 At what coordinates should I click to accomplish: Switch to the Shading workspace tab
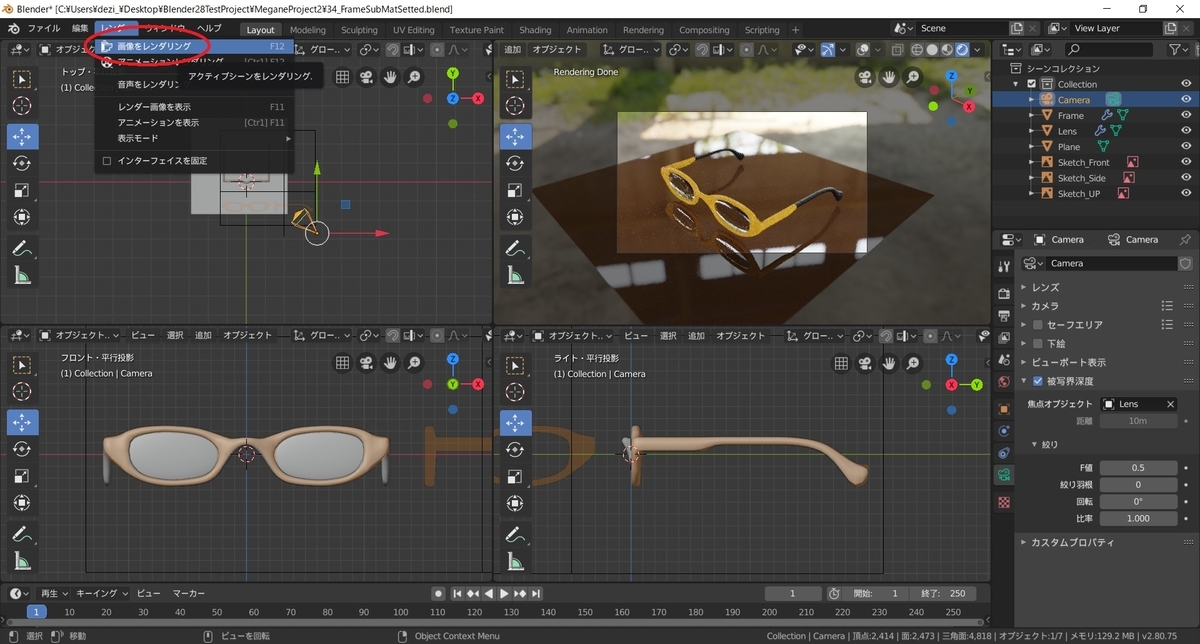(x=535, y=30)
